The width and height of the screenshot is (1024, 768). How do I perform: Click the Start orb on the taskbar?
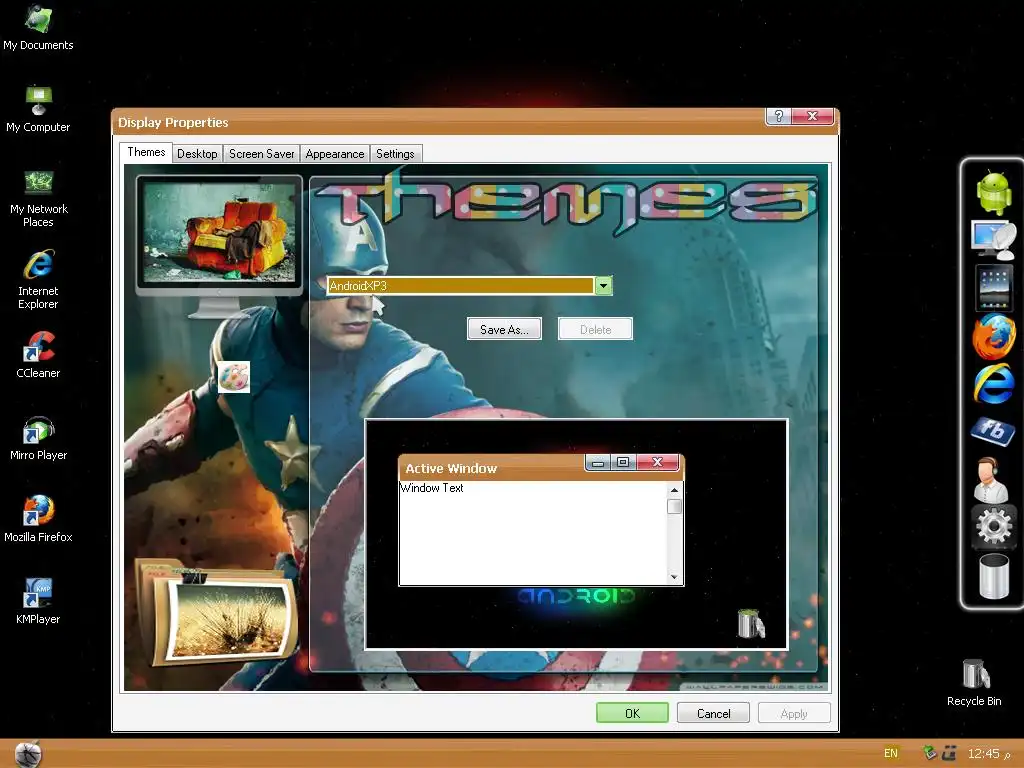click(x=28, y=754)
